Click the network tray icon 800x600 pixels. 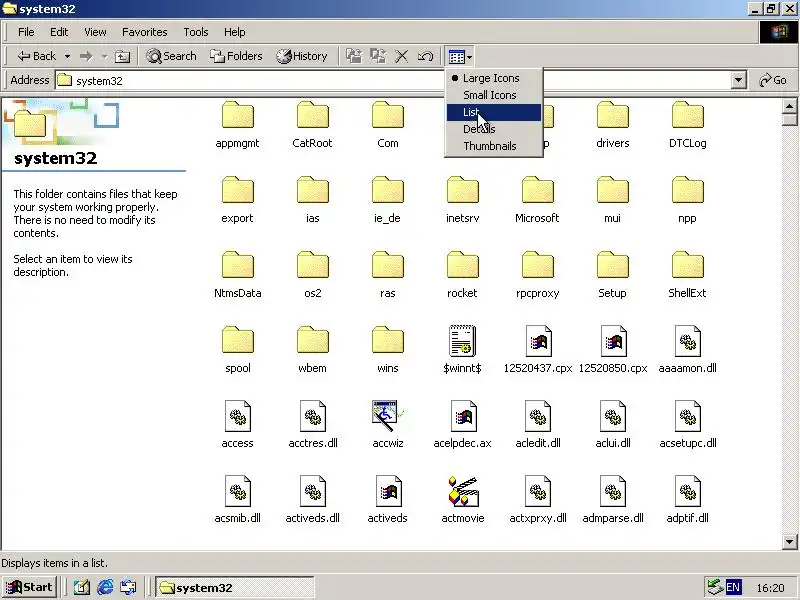tap(715, 588)
